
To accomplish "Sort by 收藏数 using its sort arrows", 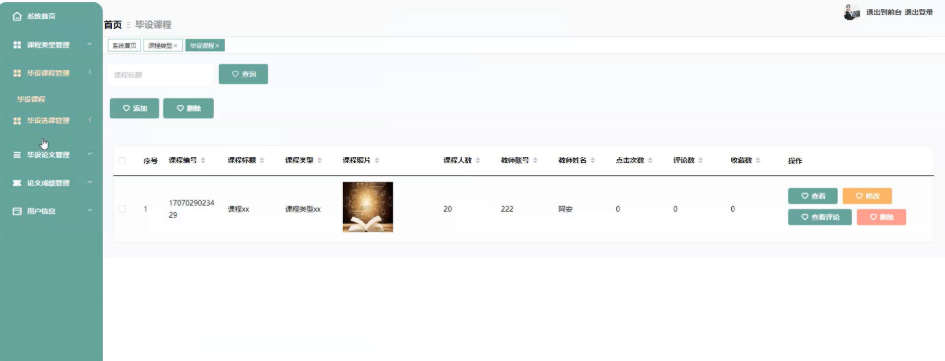I will pyautogui.click(x=758, y=160).
